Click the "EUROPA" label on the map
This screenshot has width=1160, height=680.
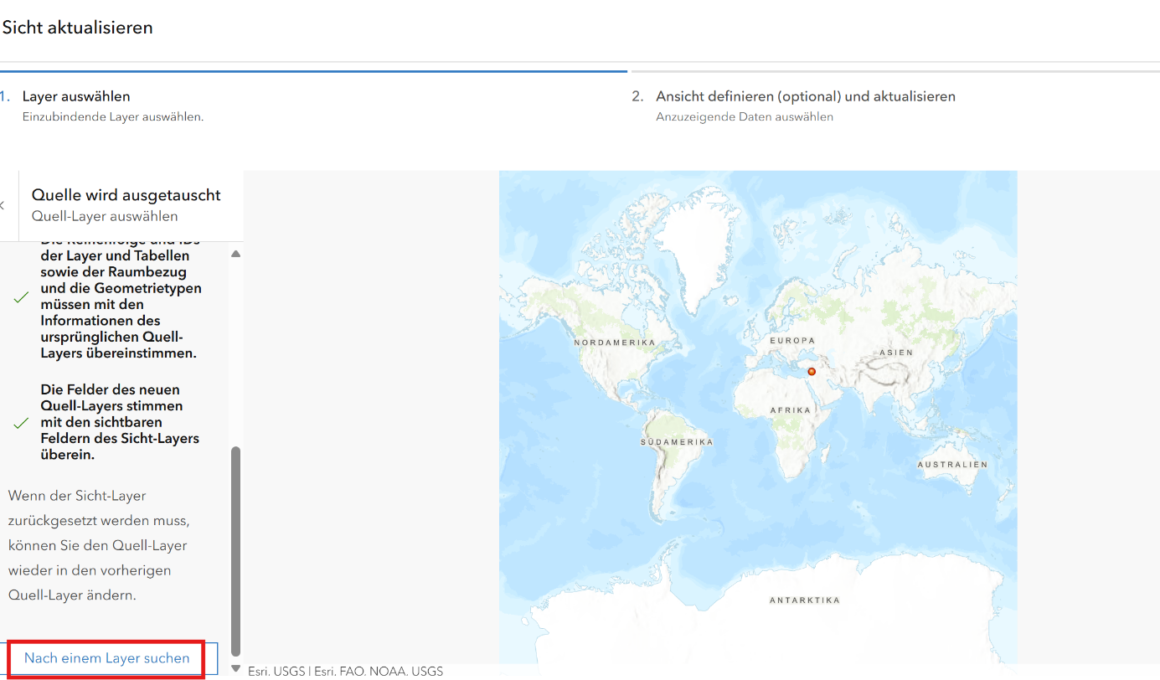click(x=792, y=340)
